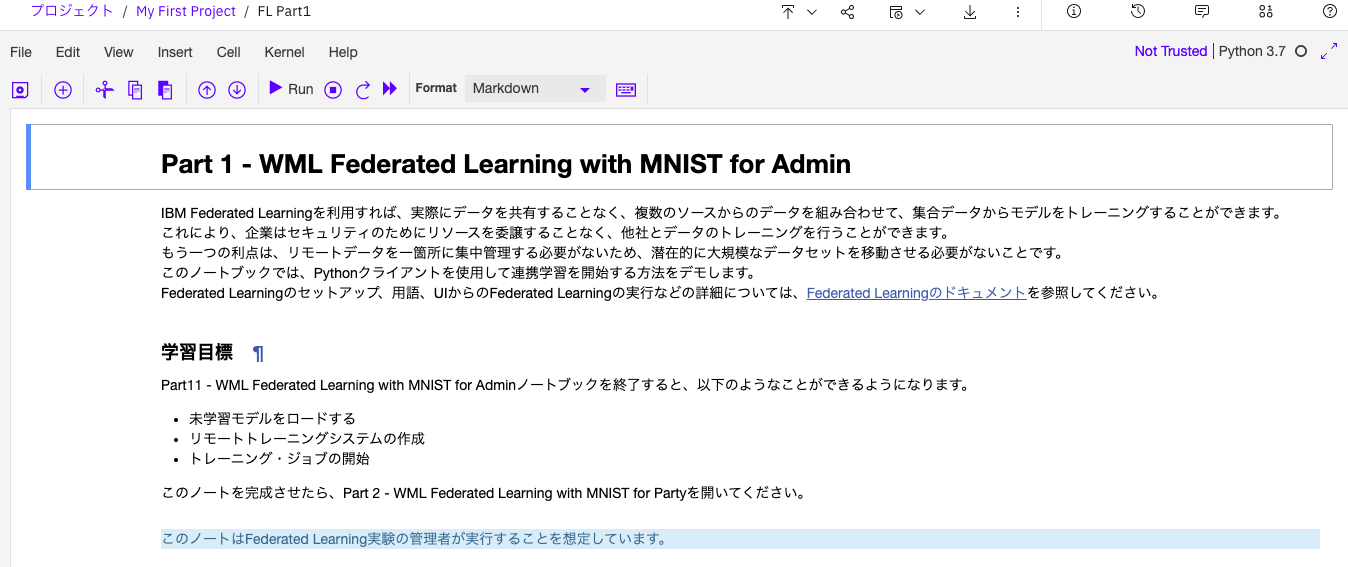Open the File menu
Viewport: 1348px width, 567px height.
coord(21,52)
